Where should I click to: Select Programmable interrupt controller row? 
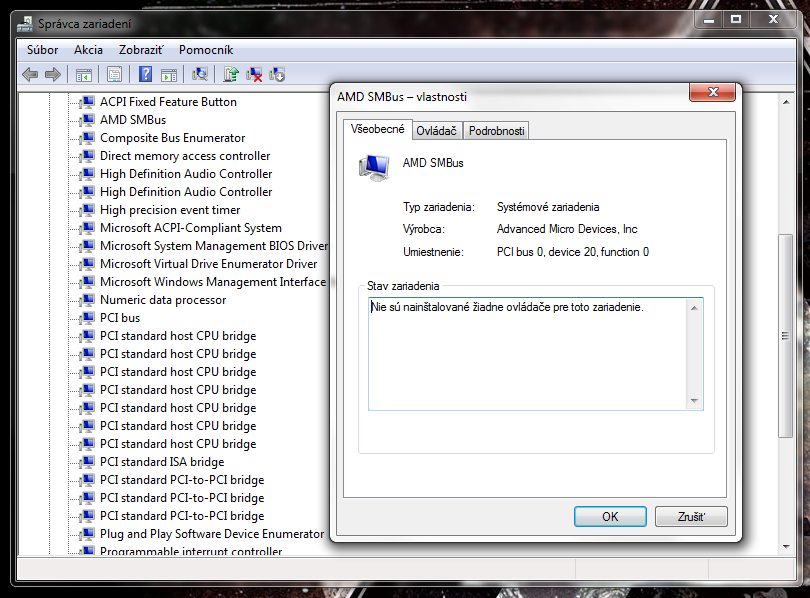(191, 551)
